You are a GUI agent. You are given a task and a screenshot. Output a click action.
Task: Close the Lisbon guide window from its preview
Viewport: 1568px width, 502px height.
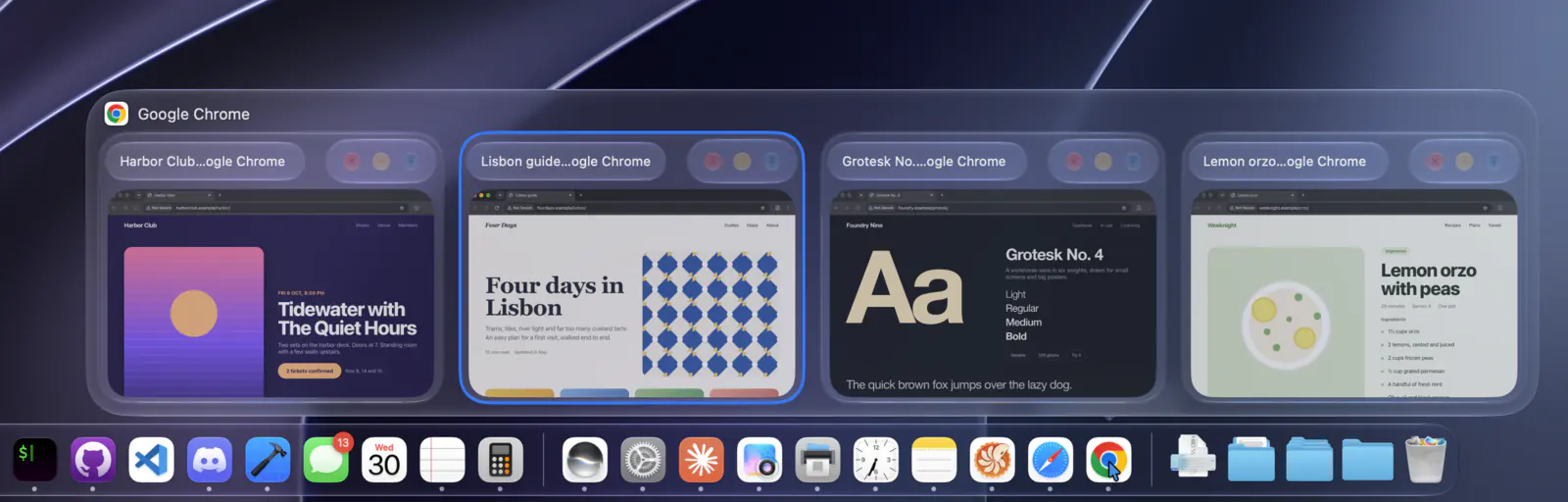[x=712, y=161]
